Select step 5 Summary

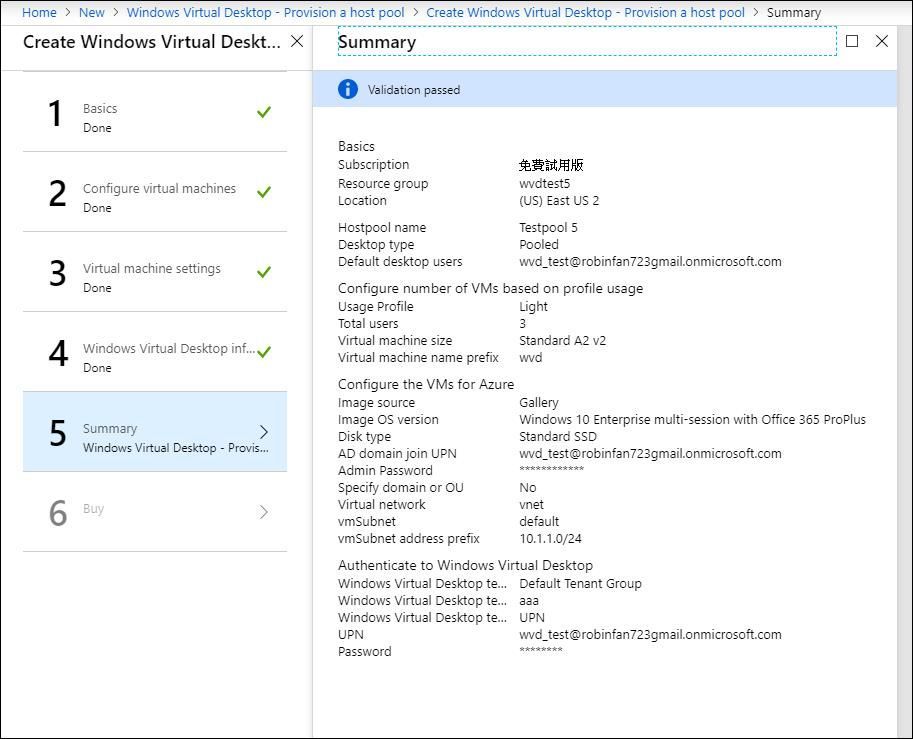pos(155,432)
